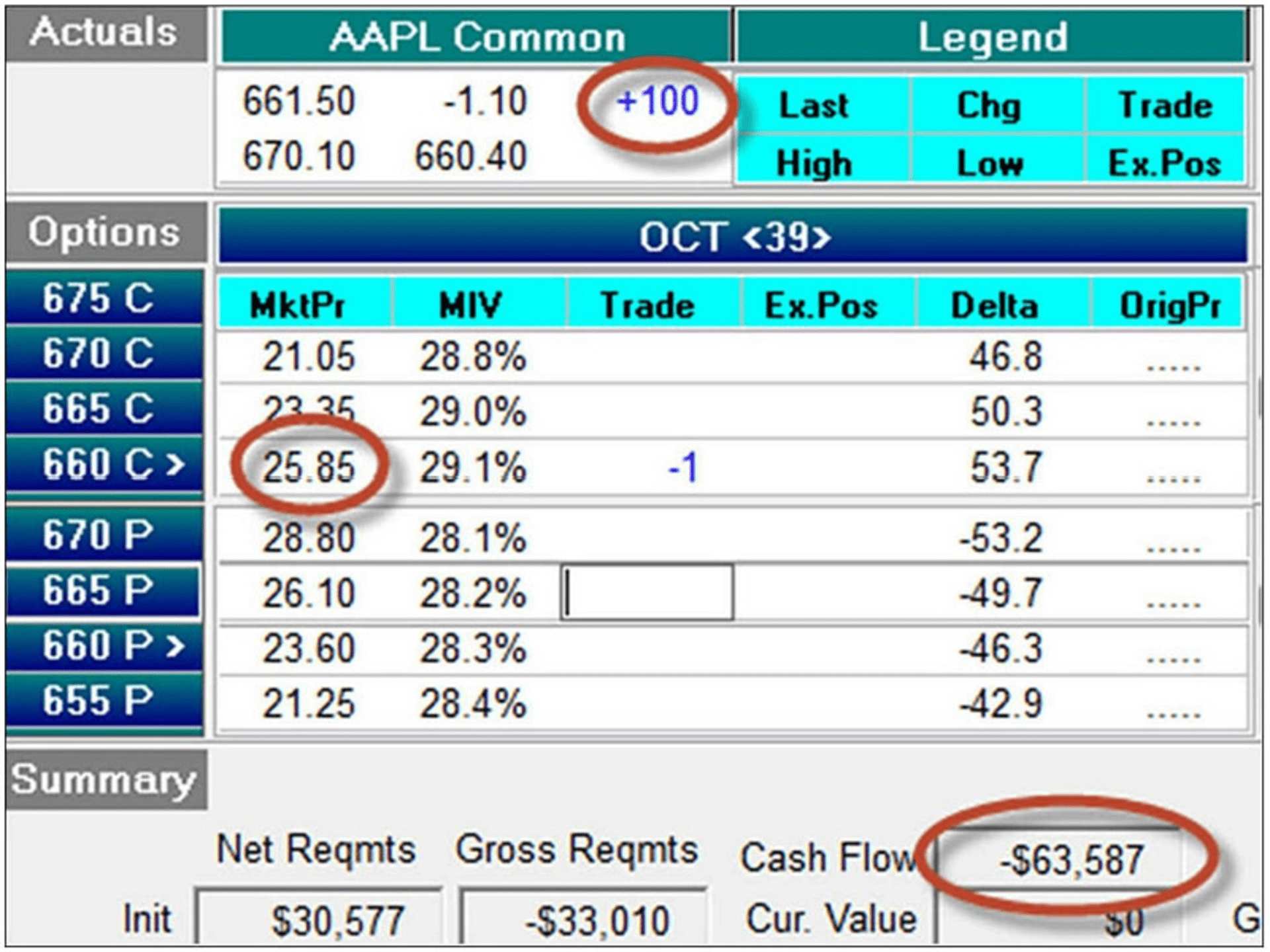Click the OCT <39> expiration header
Viewport: 1270px width, 952px height.
click(734, 236)
